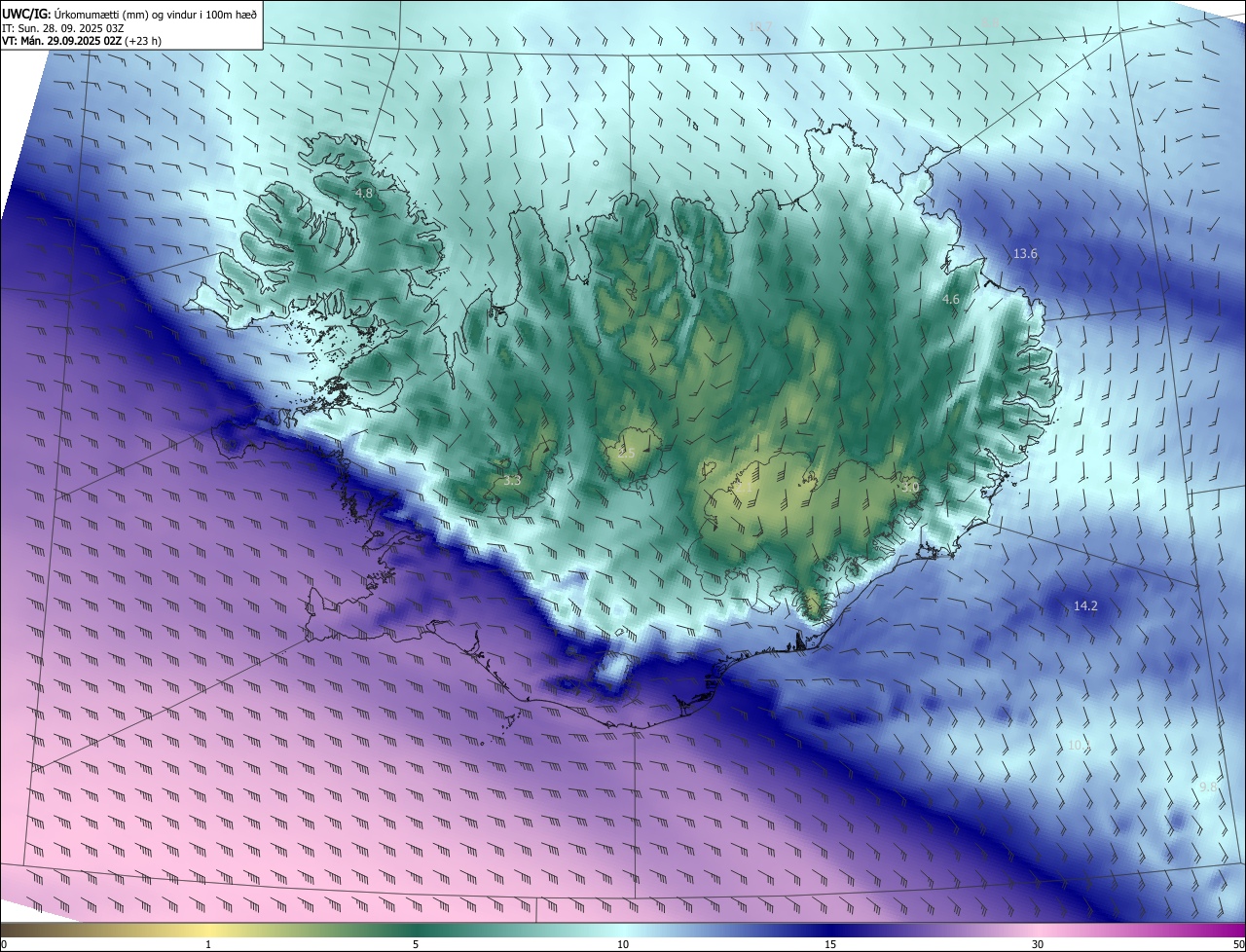Click the 10 tick label on the color scale
The width and height of the screenshot is (1246, 952).
(x=623, y=944)
